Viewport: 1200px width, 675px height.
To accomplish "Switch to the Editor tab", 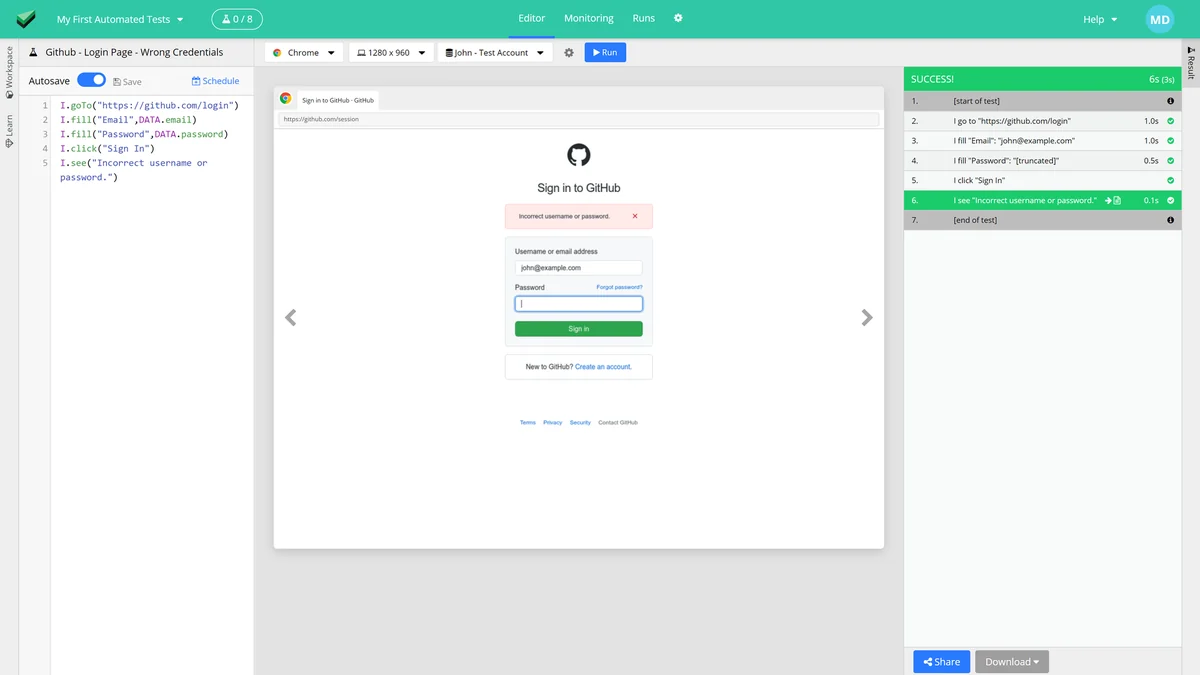I will (532, 18).
